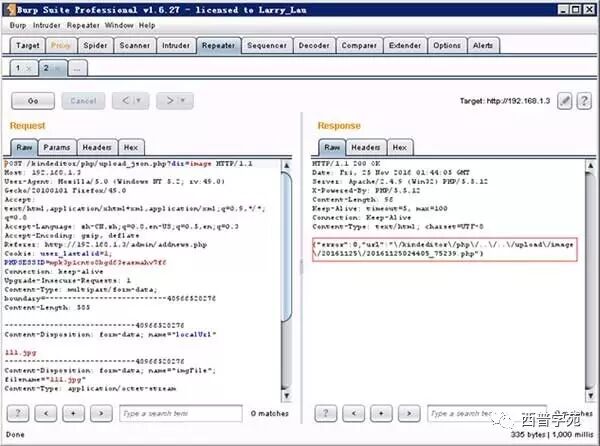600x446 pixels.
Task: Click the Content-Length 303 request header
Action: [x=47, y=308]
